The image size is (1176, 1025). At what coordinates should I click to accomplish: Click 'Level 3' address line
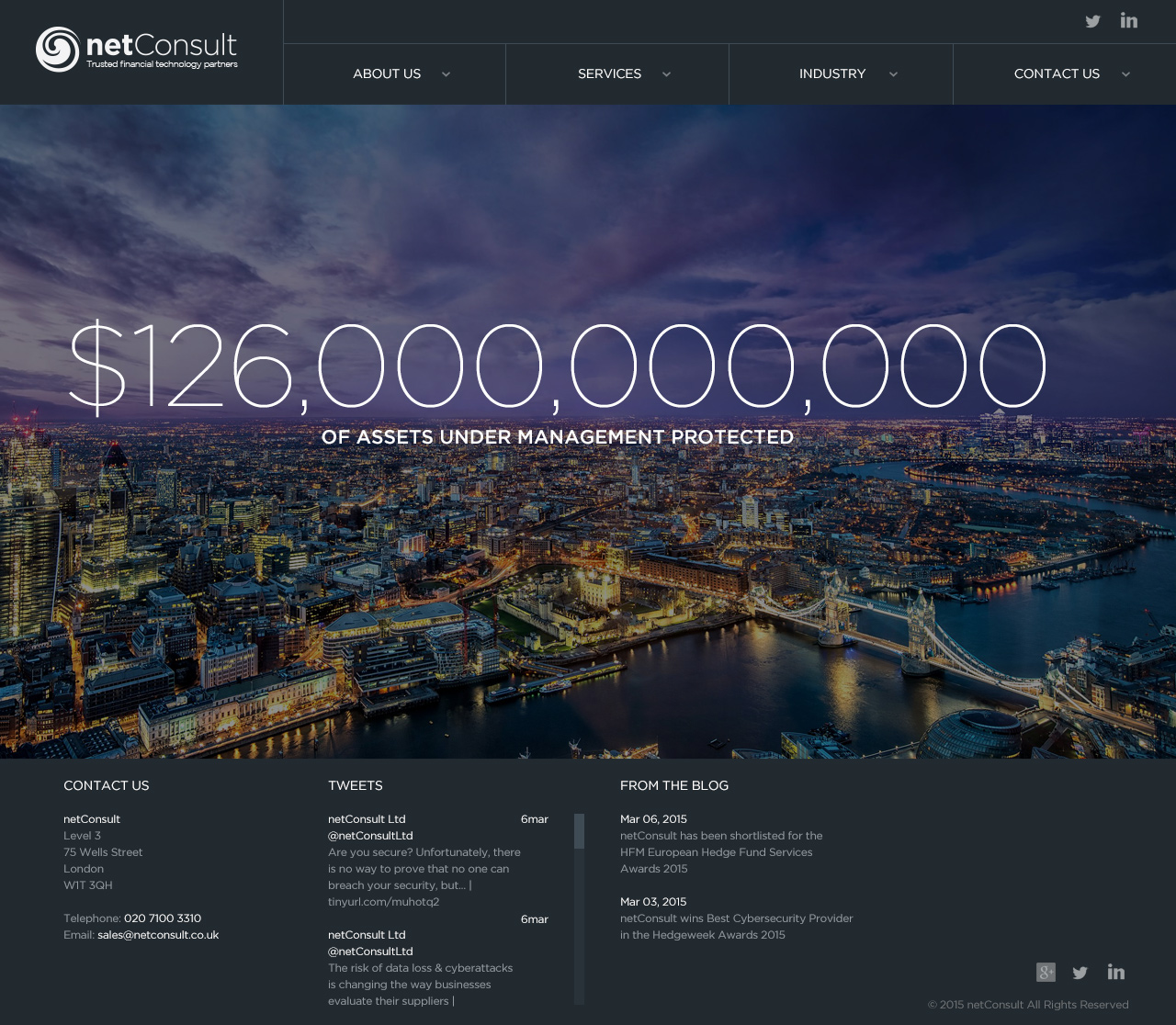click(83, 836)
